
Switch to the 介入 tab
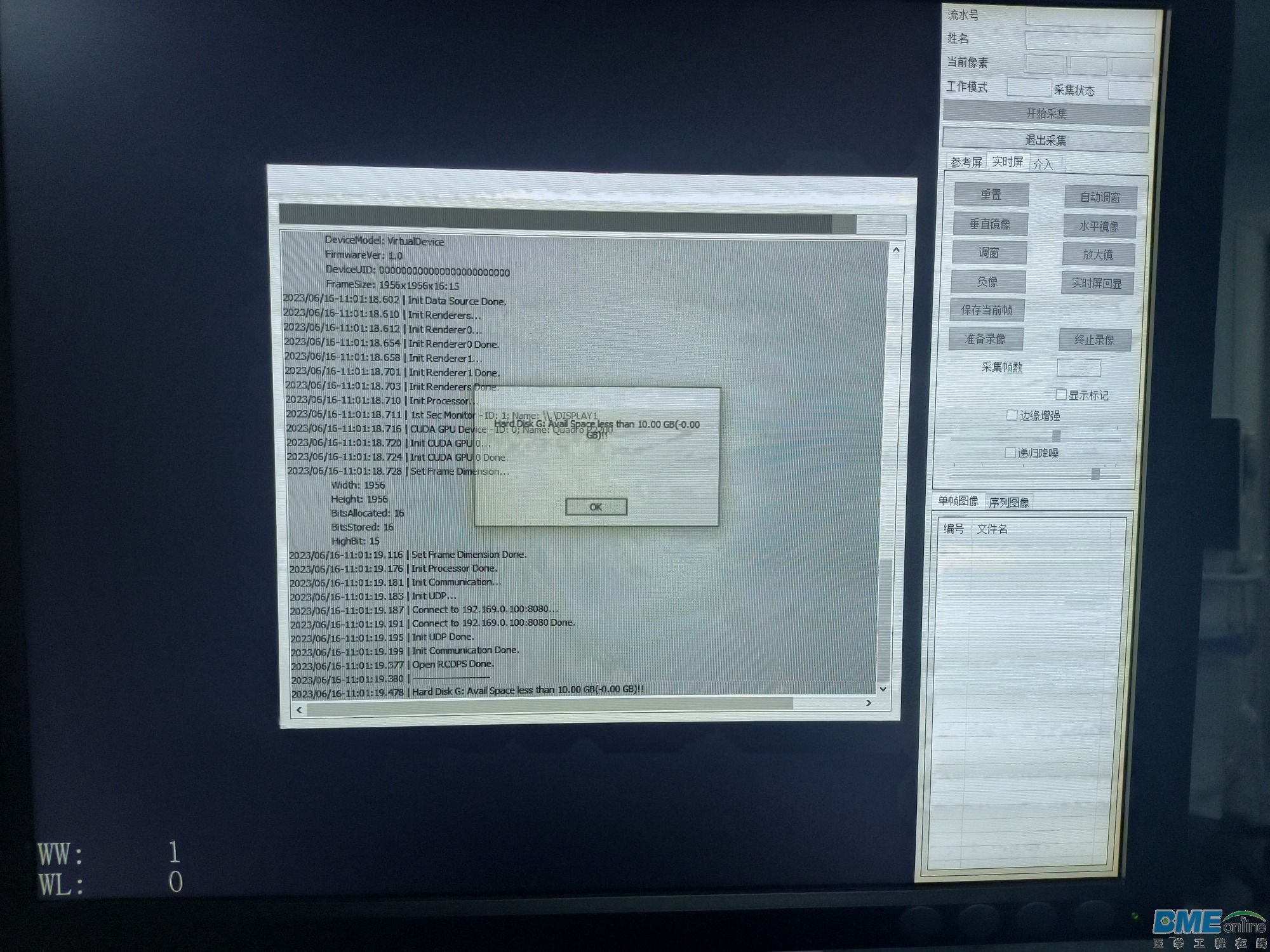[1043, 164]
